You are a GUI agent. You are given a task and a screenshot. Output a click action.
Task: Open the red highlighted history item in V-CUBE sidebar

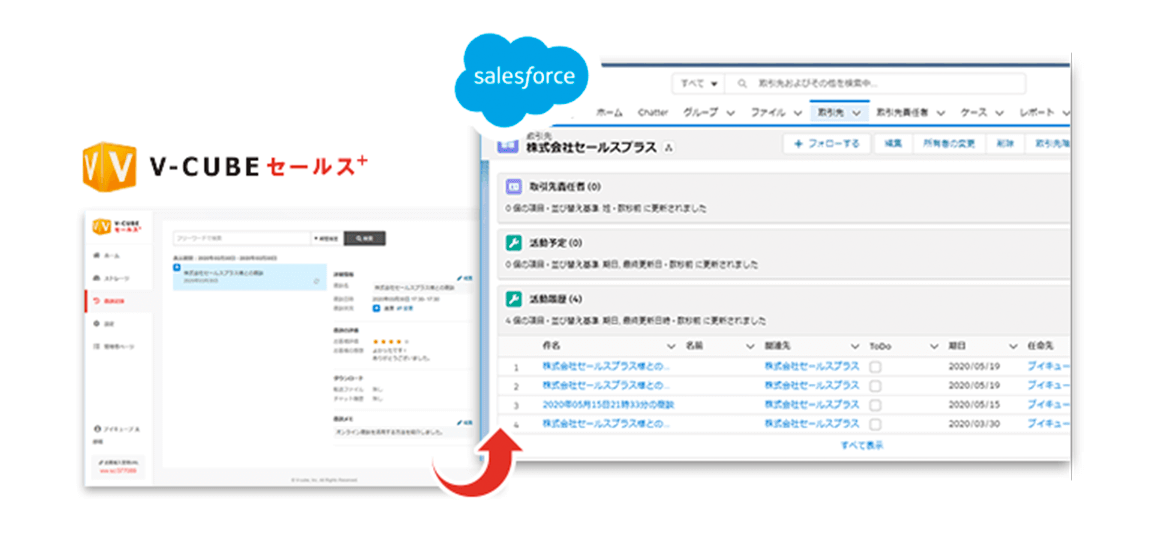118,301
